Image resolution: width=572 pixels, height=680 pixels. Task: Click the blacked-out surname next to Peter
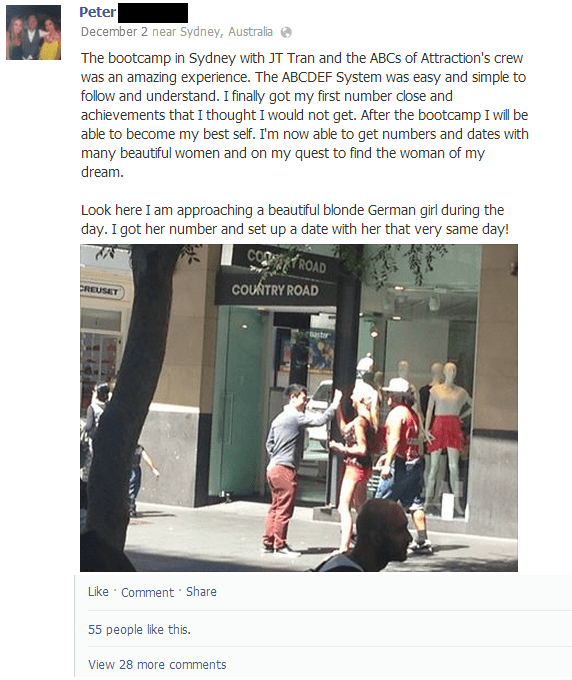(153, 13)
